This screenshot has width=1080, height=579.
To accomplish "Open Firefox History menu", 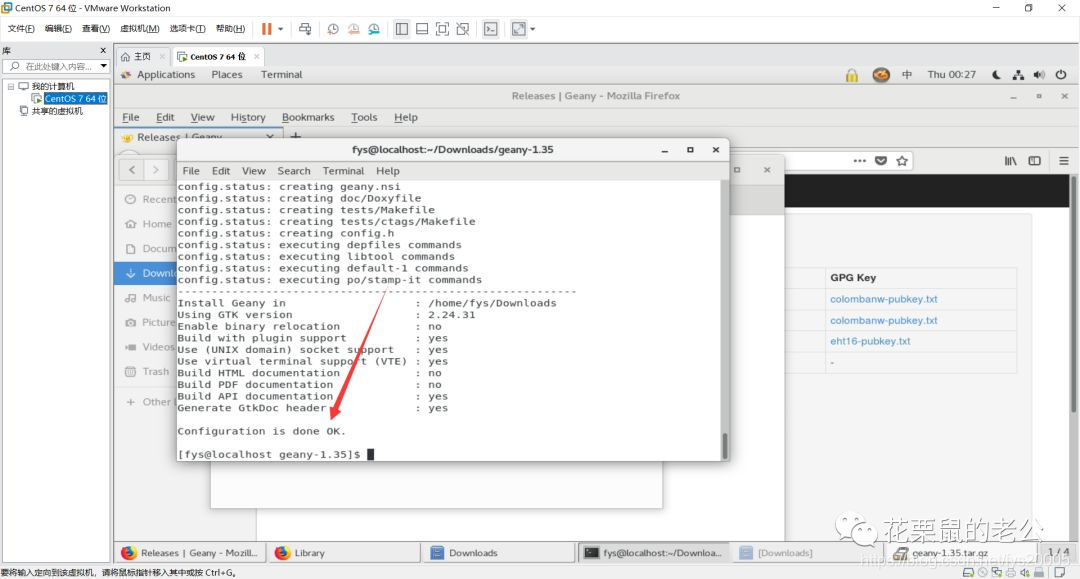I will point(248,117).
